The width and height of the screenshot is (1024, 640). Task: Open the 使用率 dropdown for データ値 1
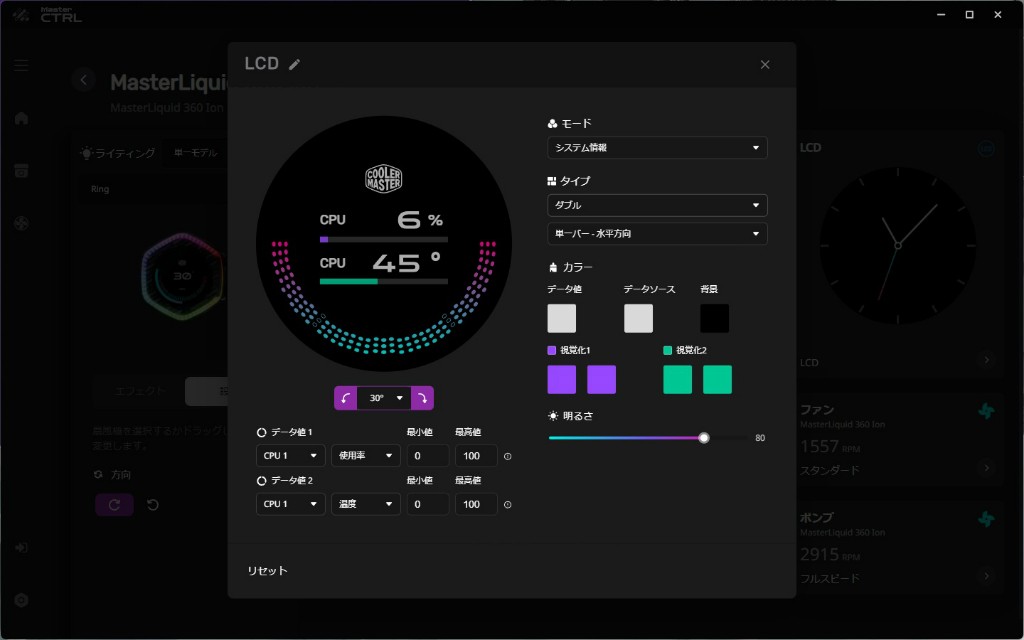coord(366,456)
